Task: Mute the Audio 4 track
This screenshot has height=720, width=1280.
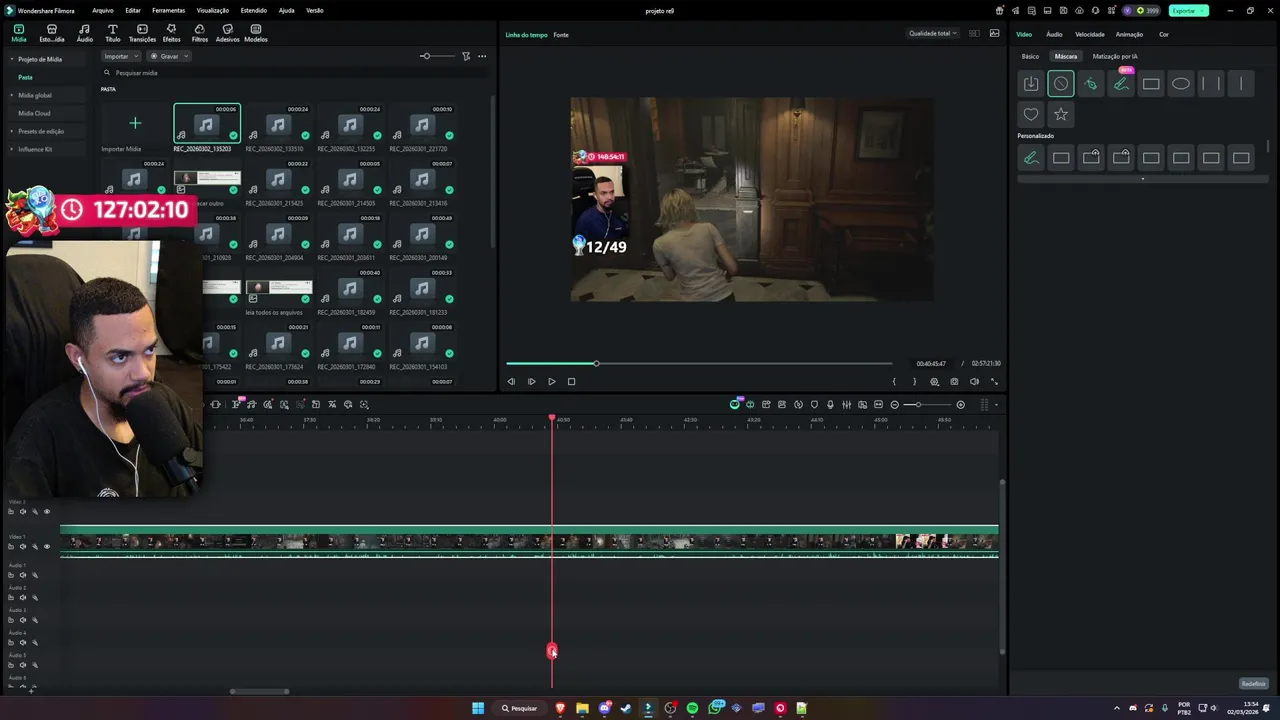Action: tap(23, 642)
